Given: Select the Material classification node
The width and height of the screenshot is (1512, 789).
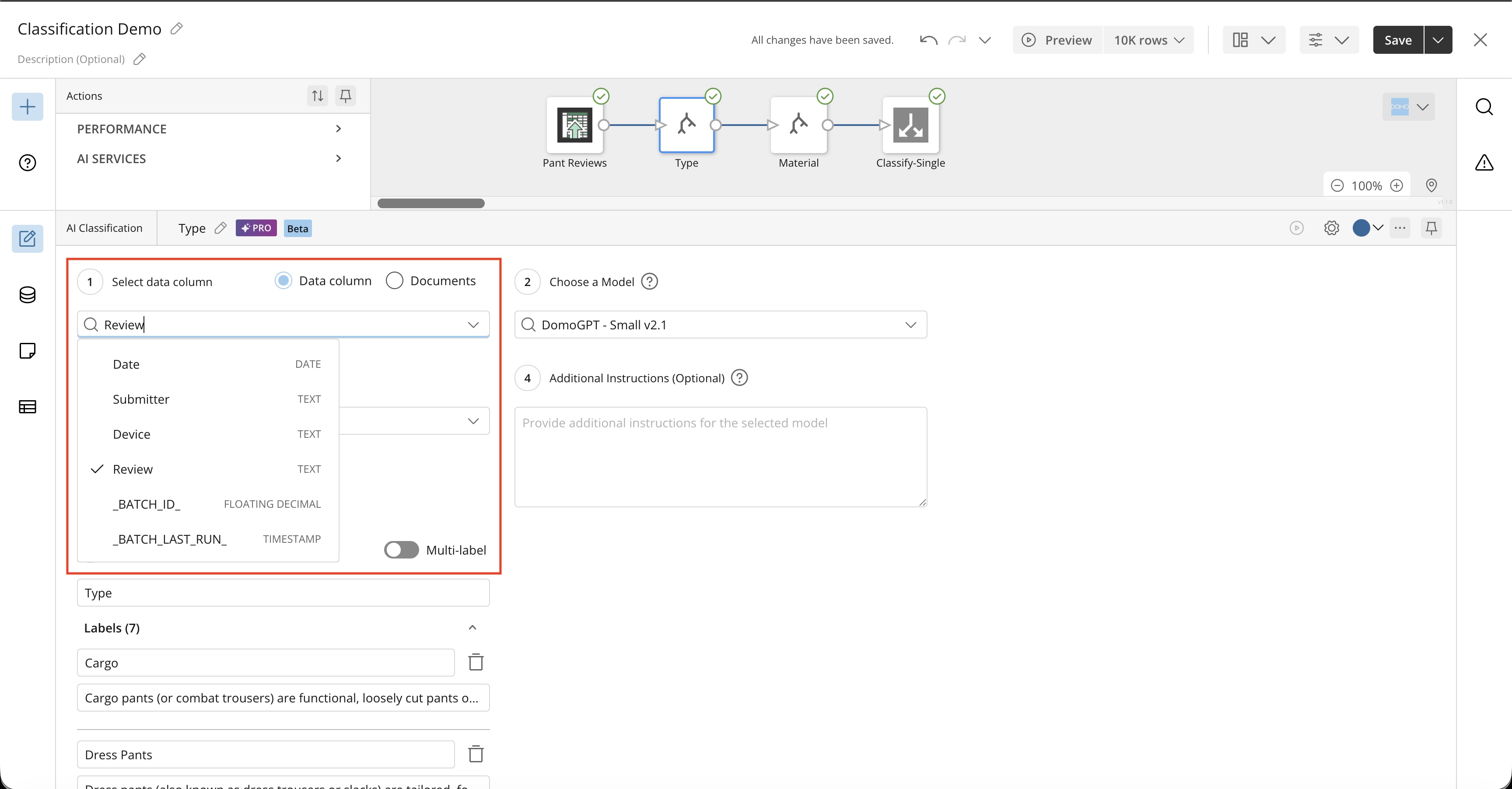Looking at the screenshot, I should [x=798, y=125].
